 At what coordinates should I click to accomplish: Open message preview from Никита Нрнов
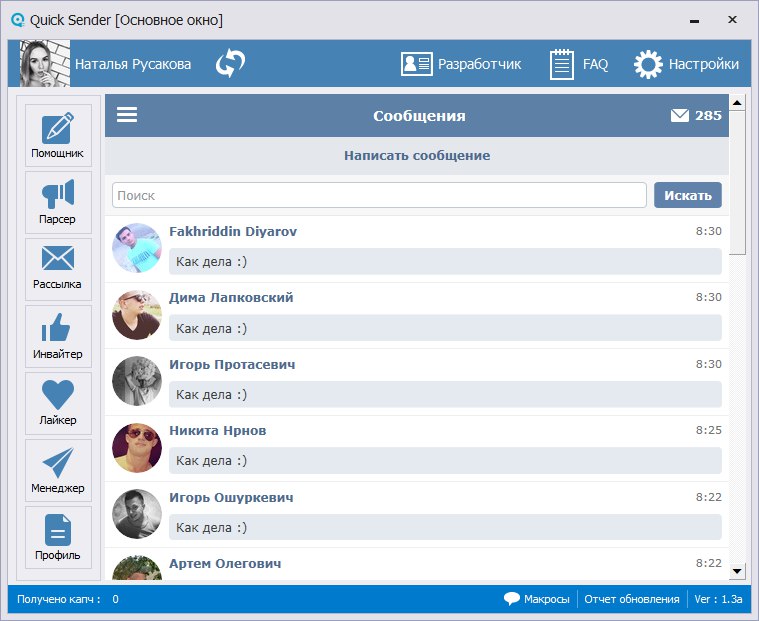445,461
